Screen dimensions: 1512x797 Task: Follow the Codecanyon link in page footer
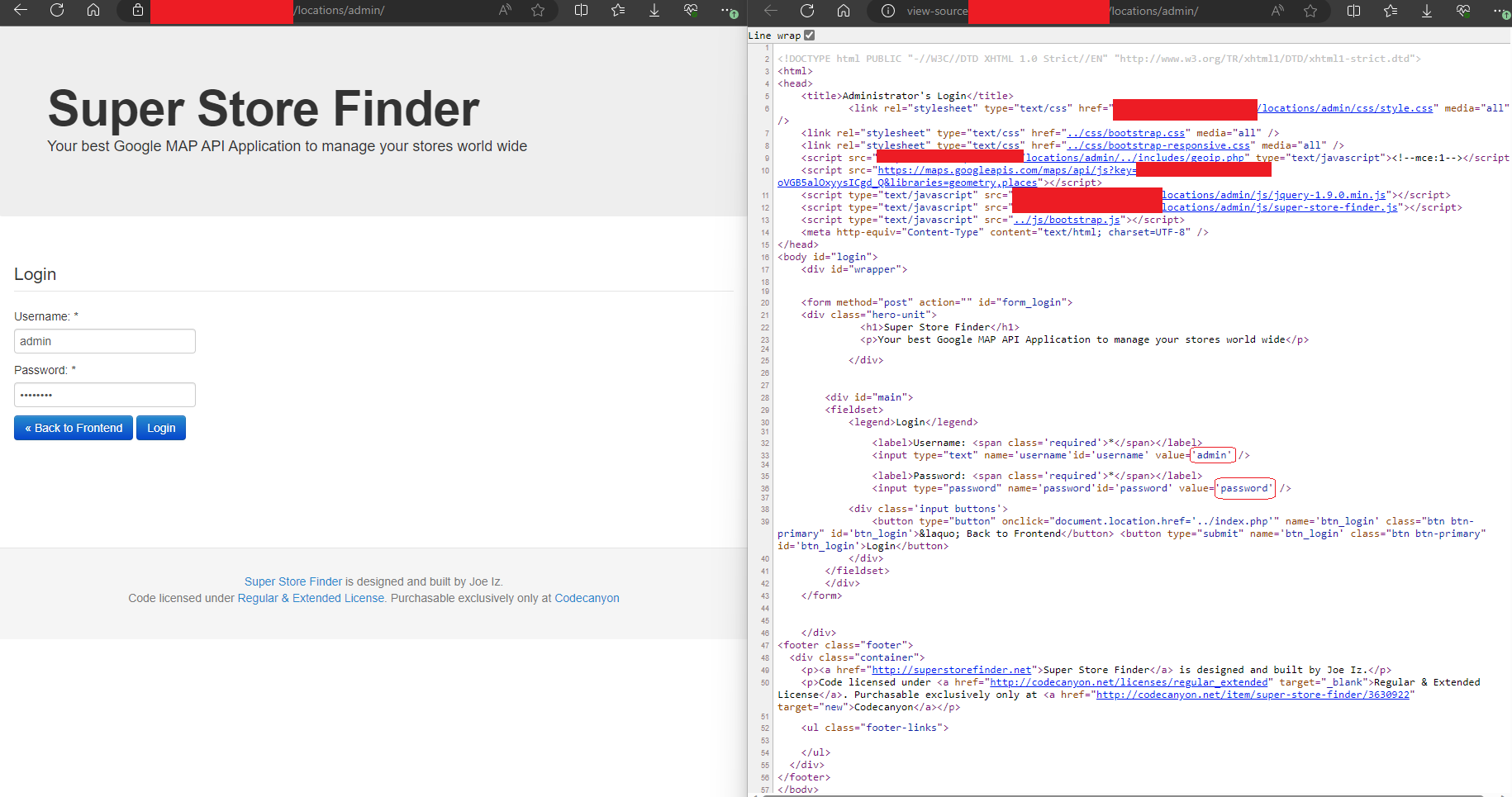587,598
